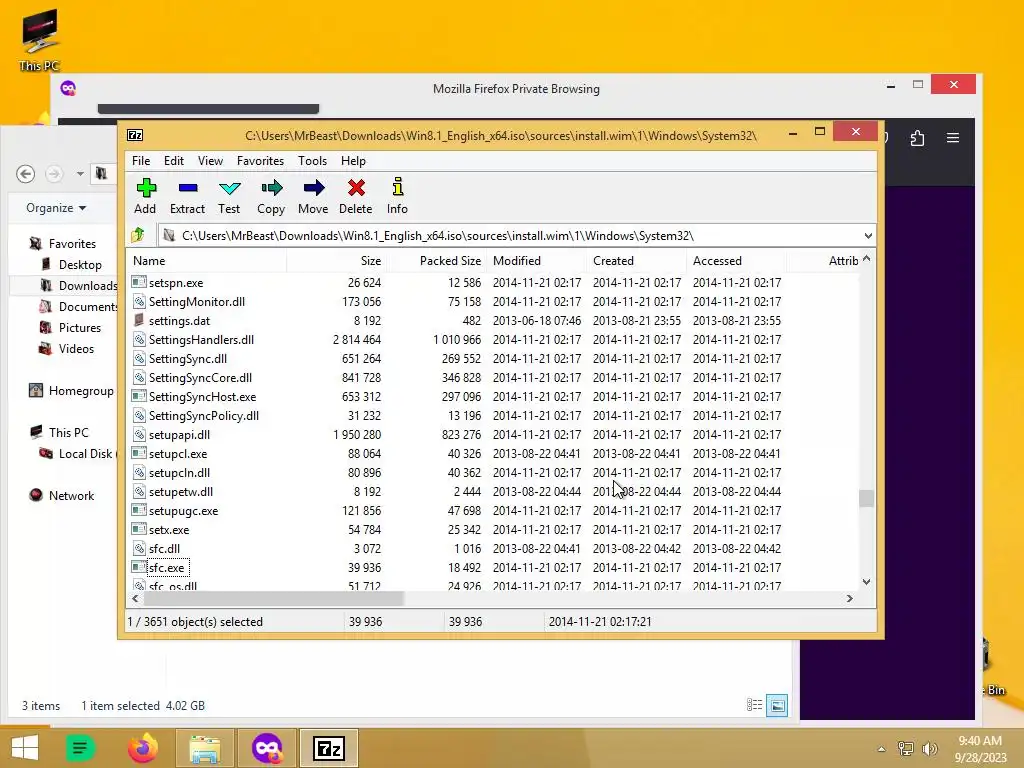Open the Firefox hamburger menu
The image size is (1024, 768).
pos(953,138)
